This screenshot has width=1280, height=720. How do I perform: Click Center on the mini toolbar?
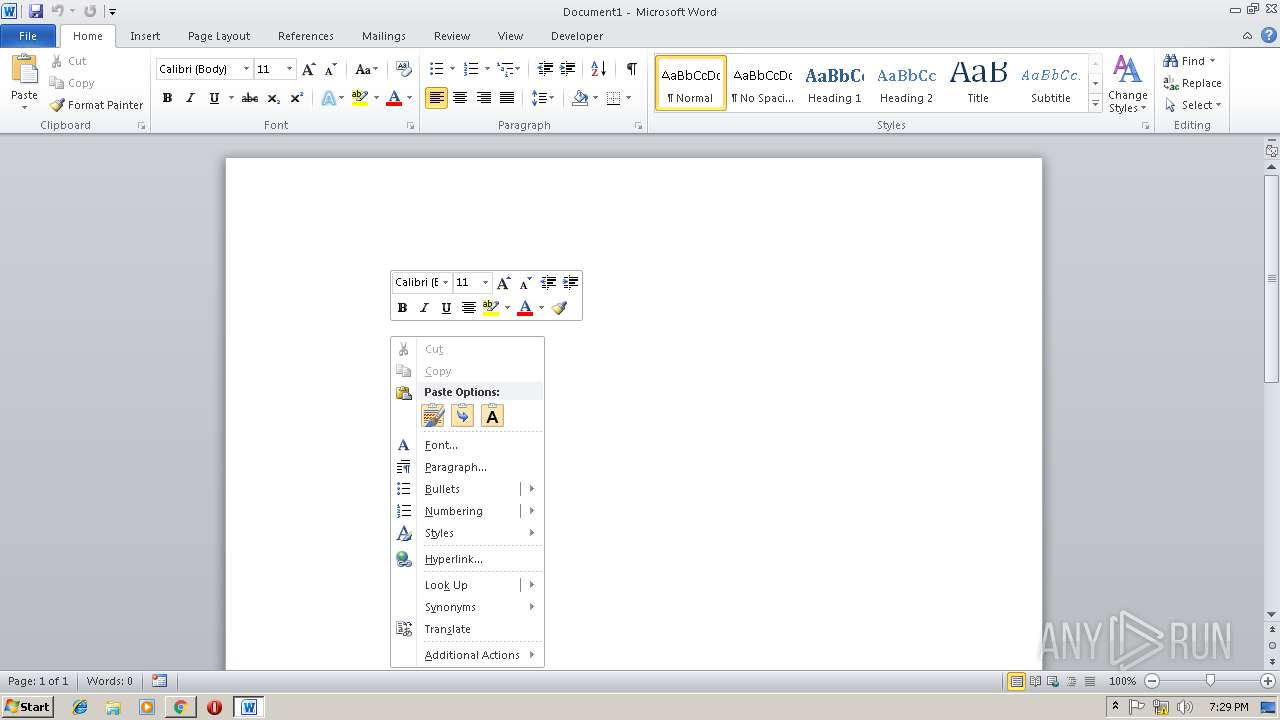coord(468,308)
